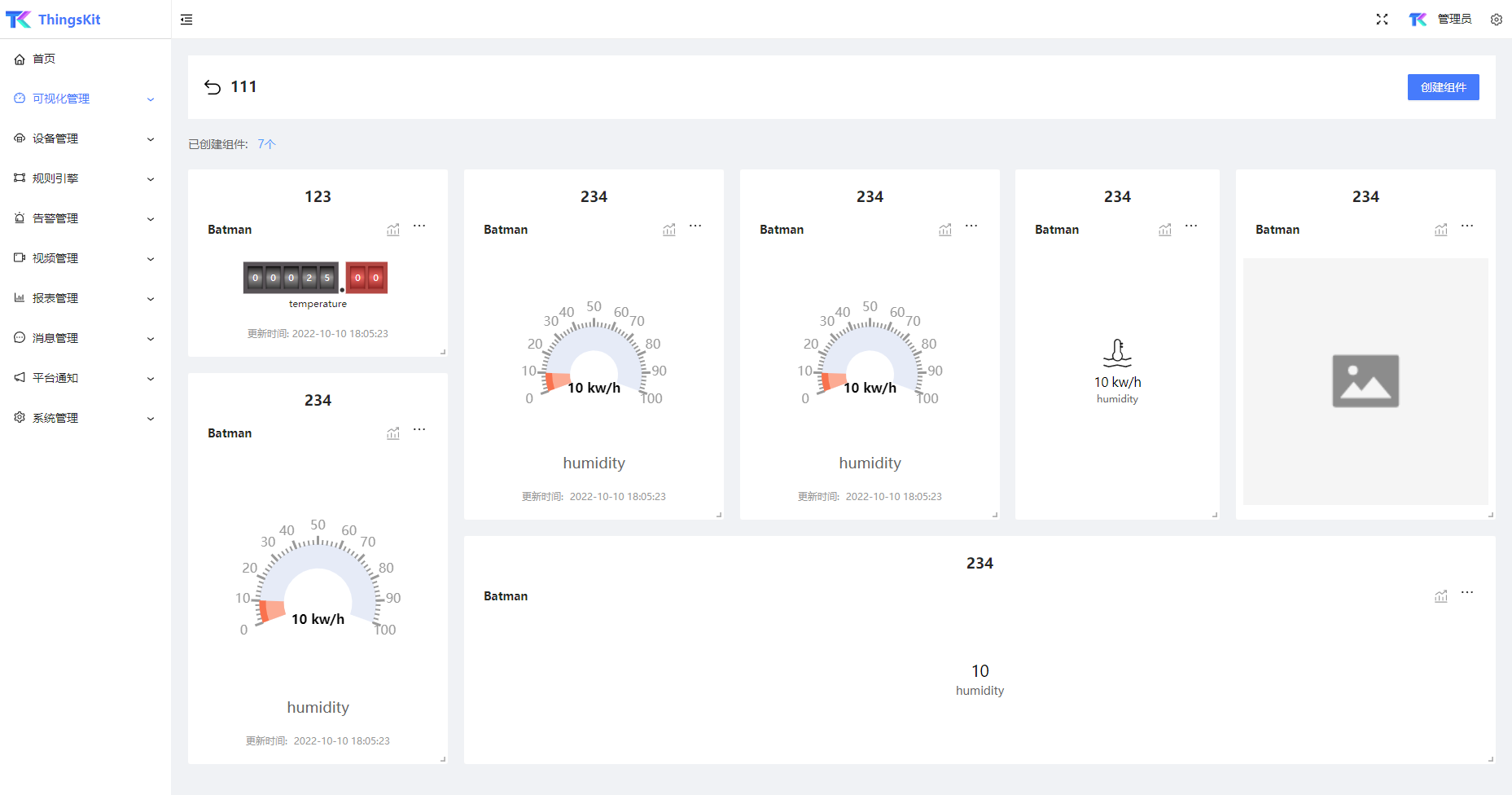Click the resize handle of the wide 234 card
The height and width of the screenshot is (795, 1512).
1491,759
